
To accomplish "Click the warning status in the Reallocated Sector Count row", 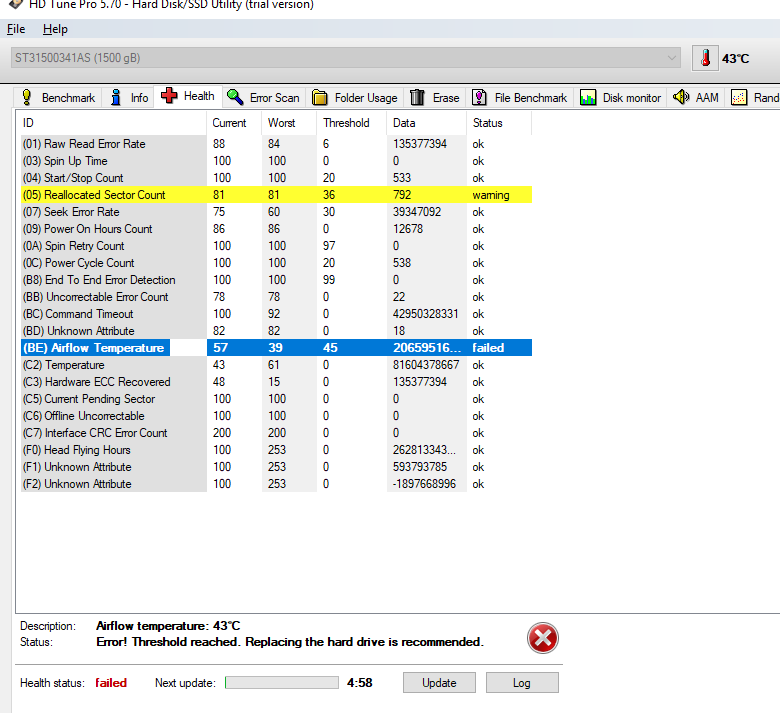I will [x=491, y=195].
